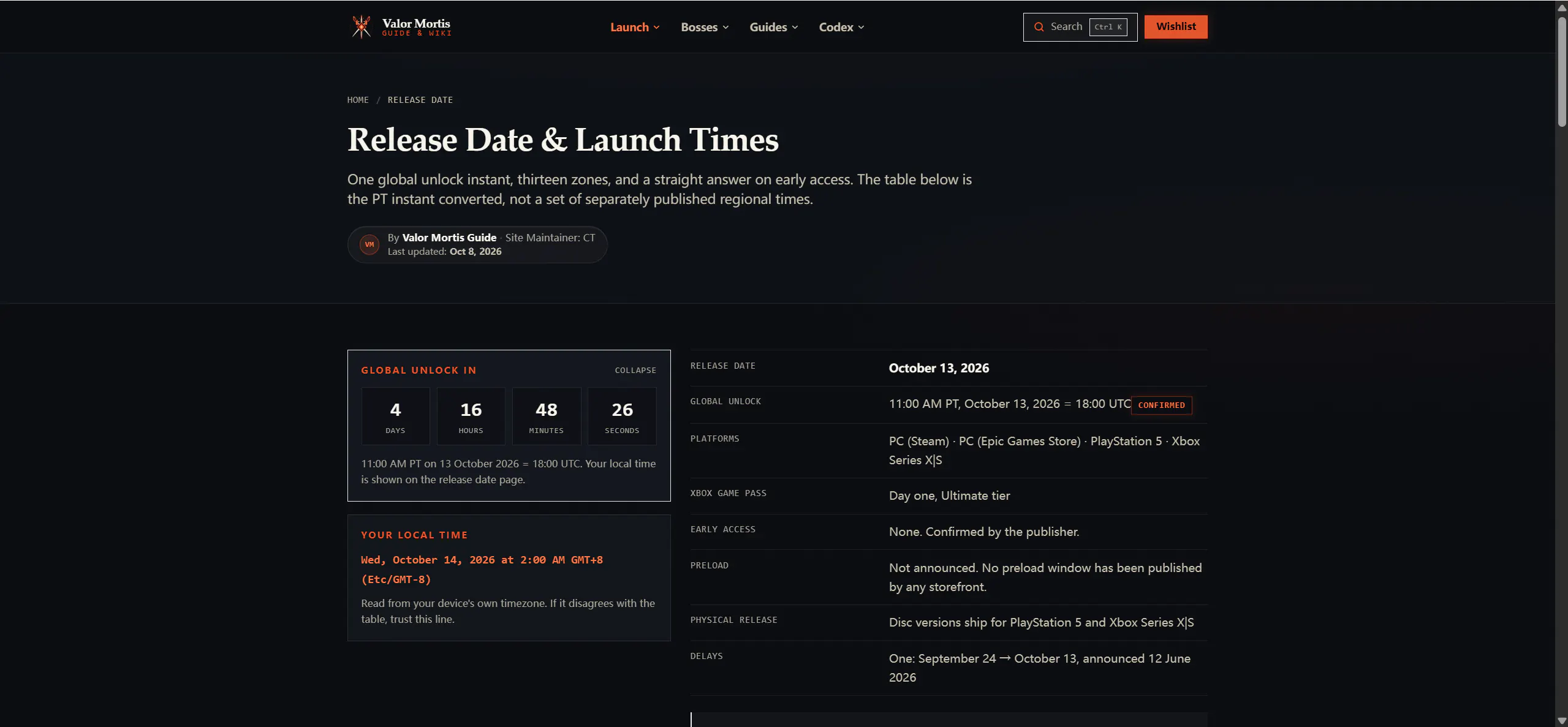
Task: Click the DELAYS row label
Action: pos(706,656)
